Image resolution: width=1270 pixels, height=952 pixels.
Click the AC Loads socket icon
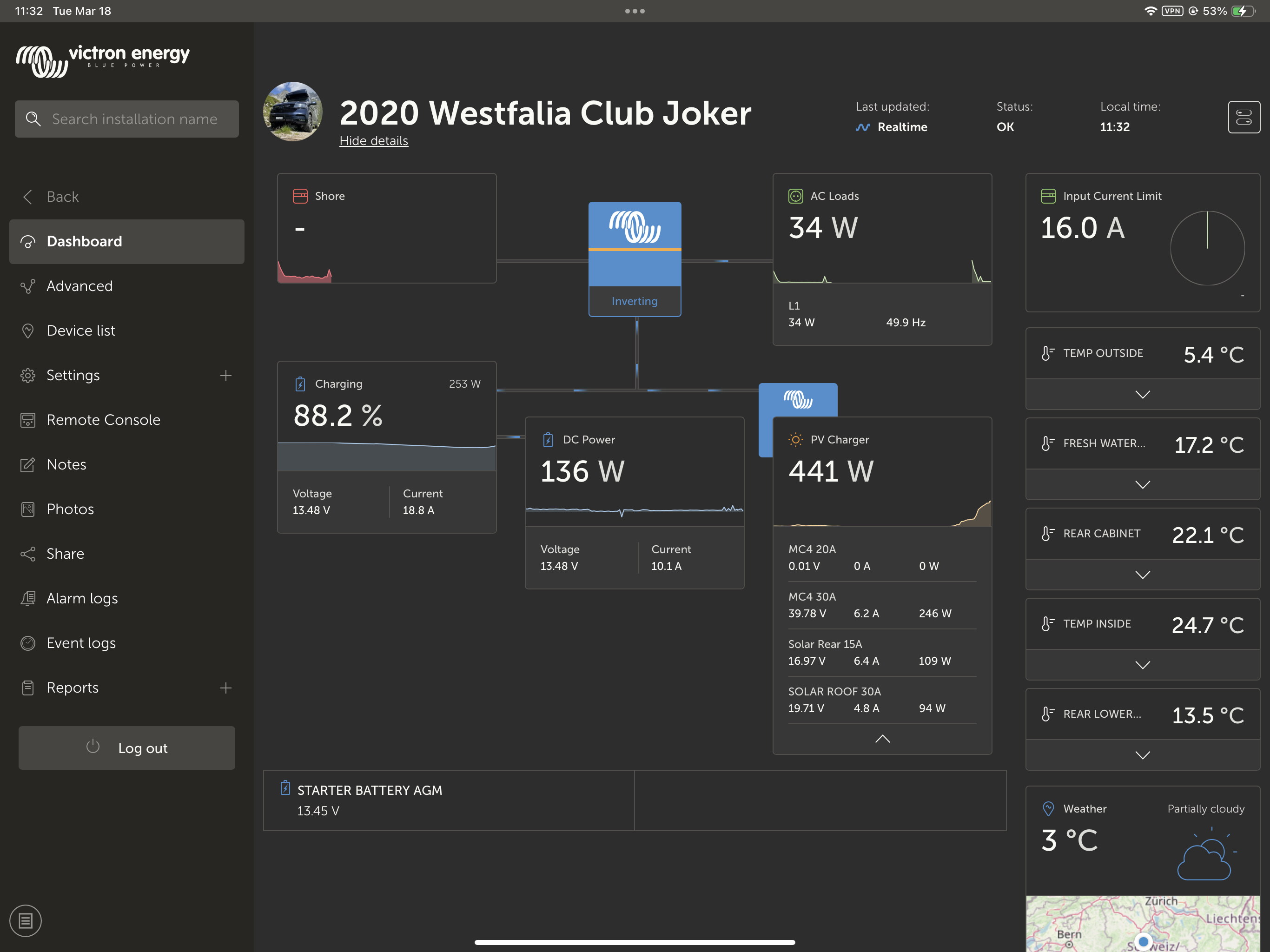[796, 196]
